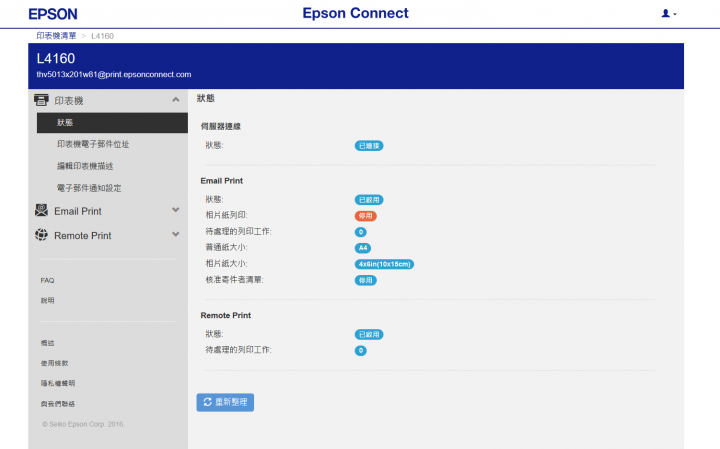Select the 狀態 sidebar item

112,123
